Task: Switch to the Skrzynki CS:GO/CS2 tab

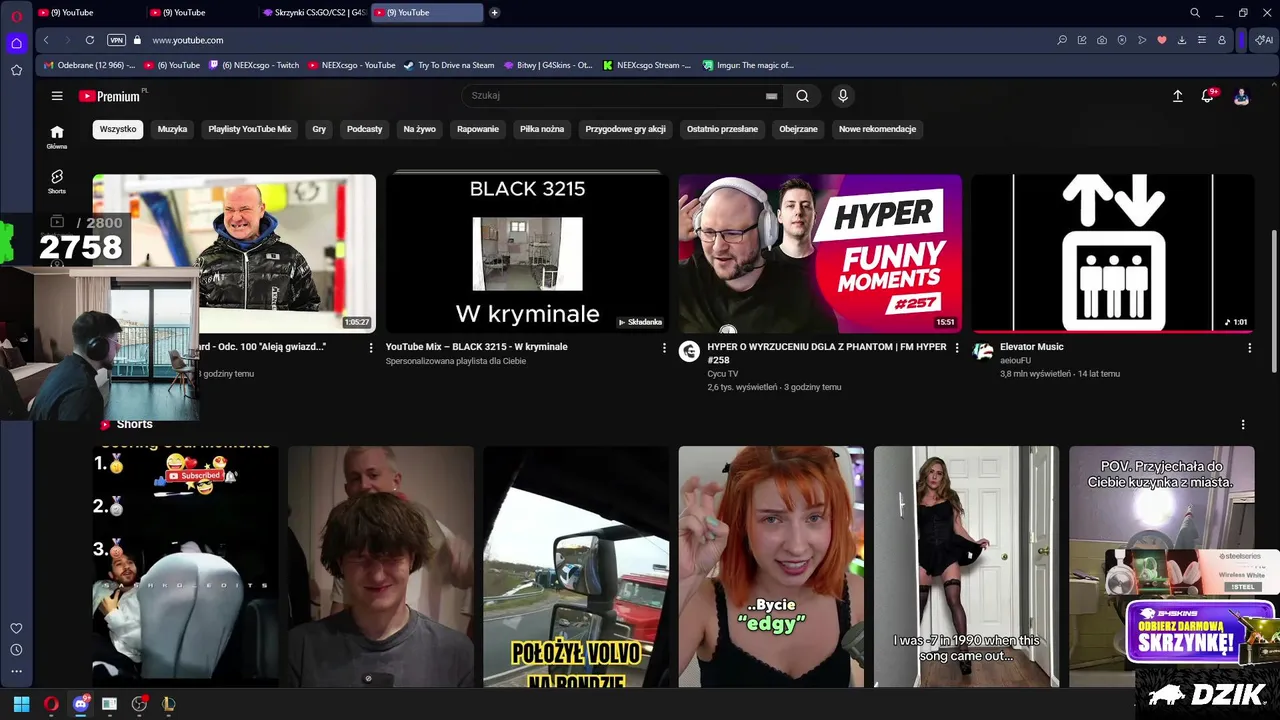Action: coord(314,13)
